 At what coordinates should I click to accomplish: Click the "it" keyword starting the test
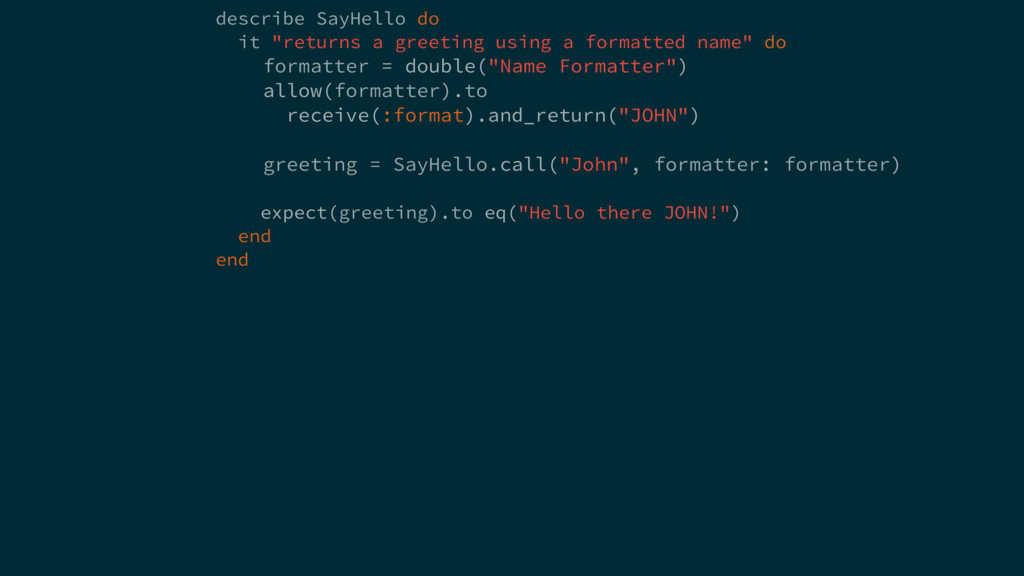(249, 43)
